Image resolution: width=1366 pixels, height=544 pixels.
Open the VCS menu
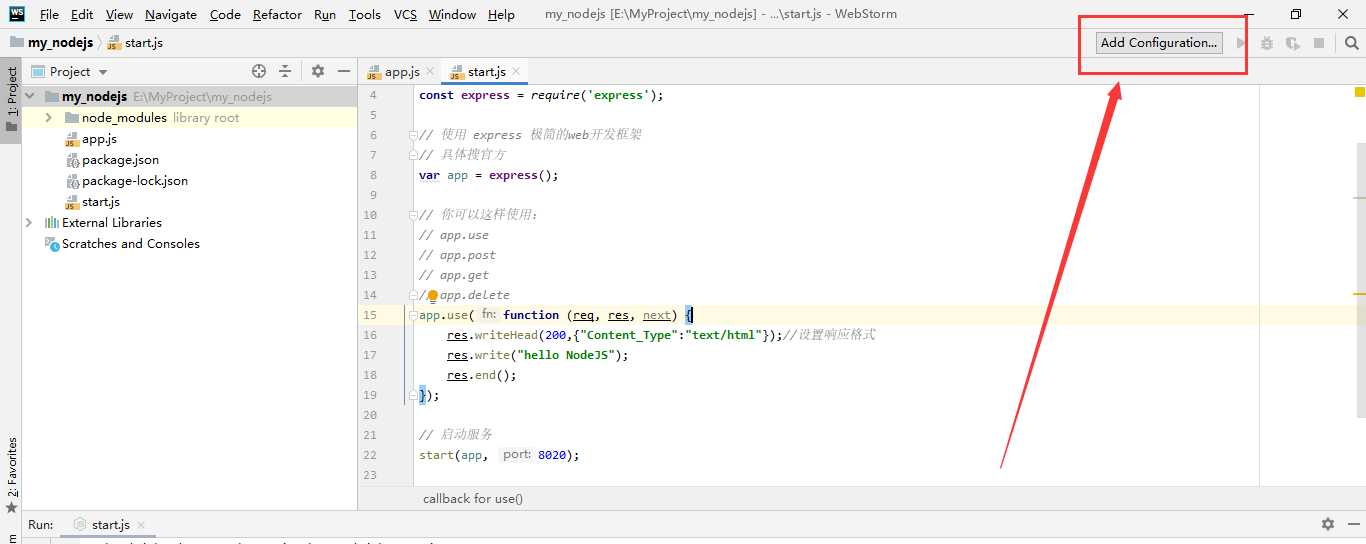[405, 14]
